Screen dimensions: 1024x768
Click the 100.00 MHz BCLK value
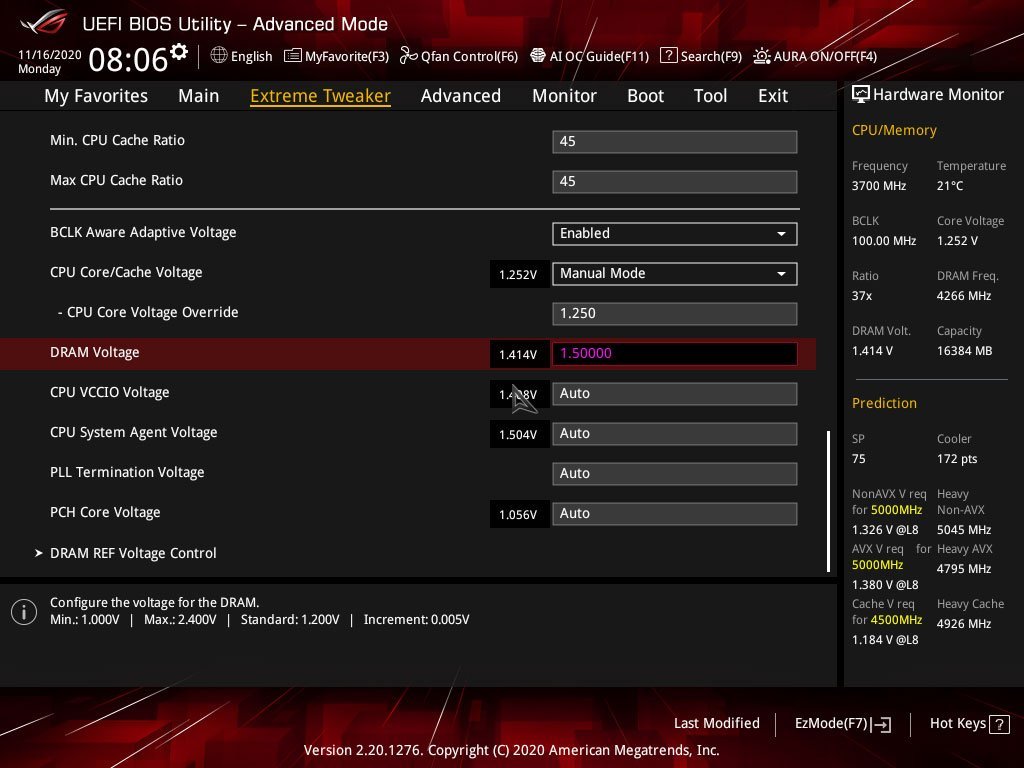click(x=884, y=241)
